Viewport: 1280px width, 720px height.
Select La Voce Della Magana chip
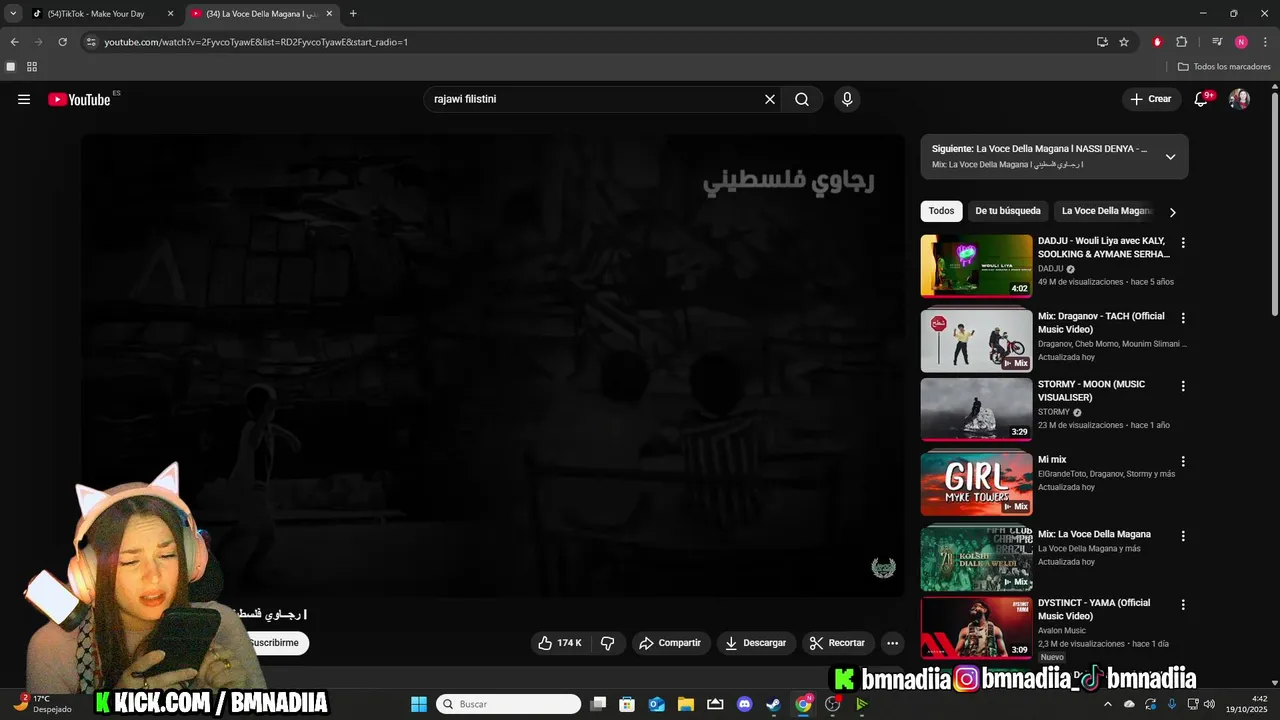(1106, 211)
